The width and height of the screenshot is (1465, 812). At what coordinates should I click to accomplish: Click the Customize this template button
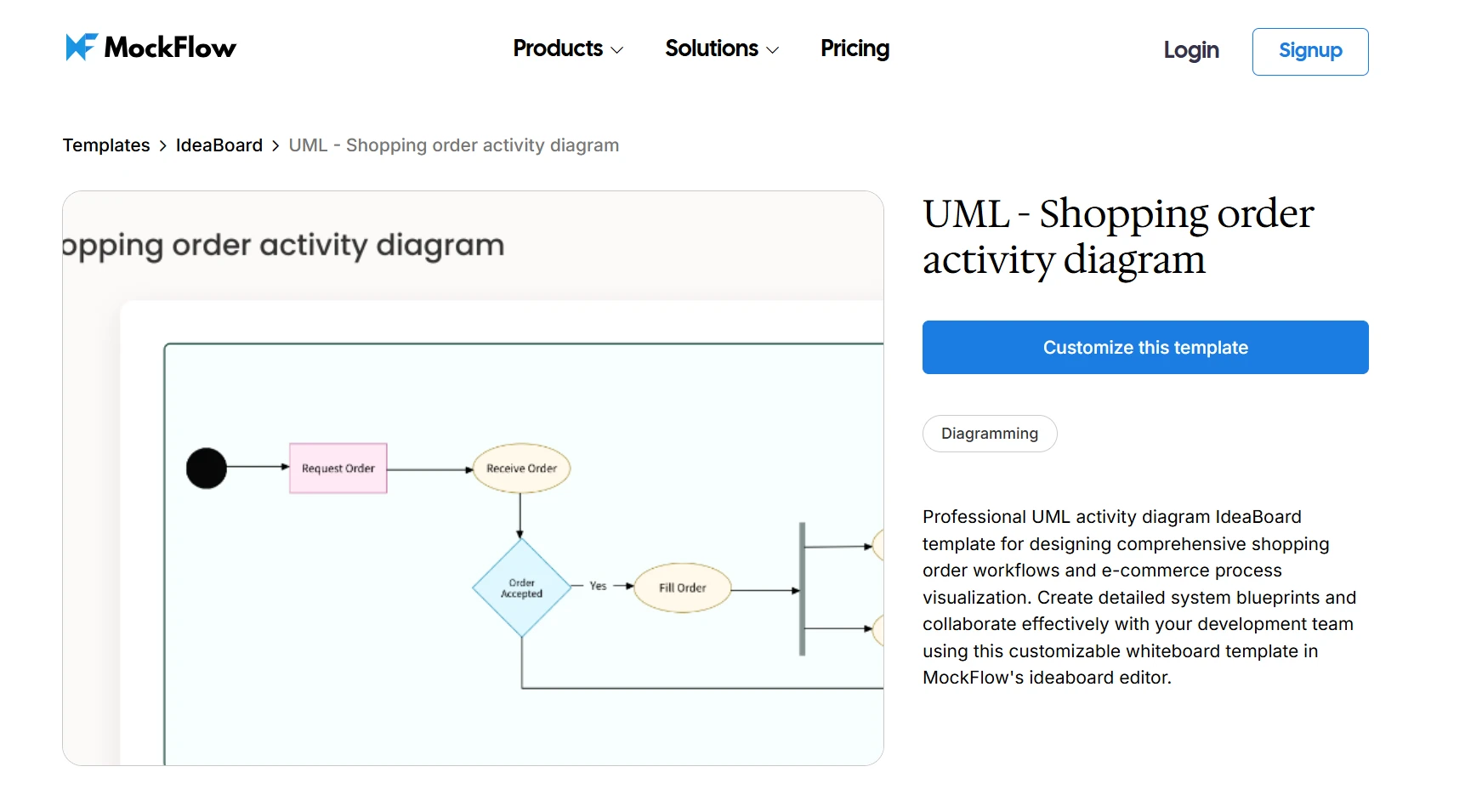(1144, 347)
